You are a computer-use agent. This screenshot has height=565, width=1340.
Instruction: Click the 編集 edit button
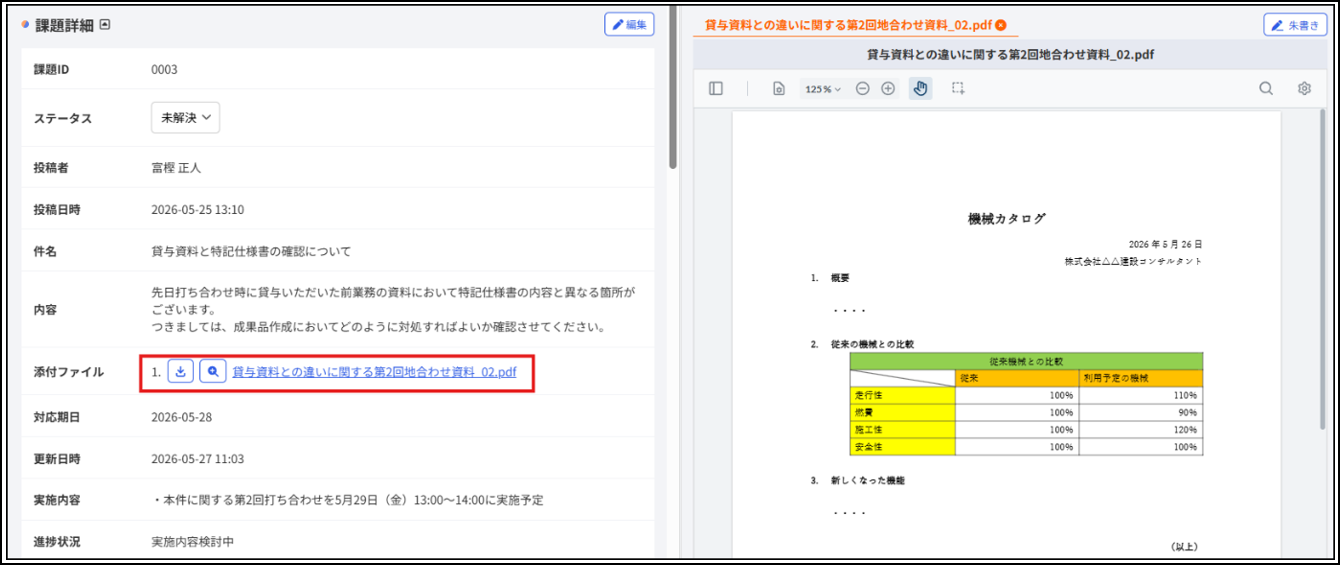click(629, 24)
